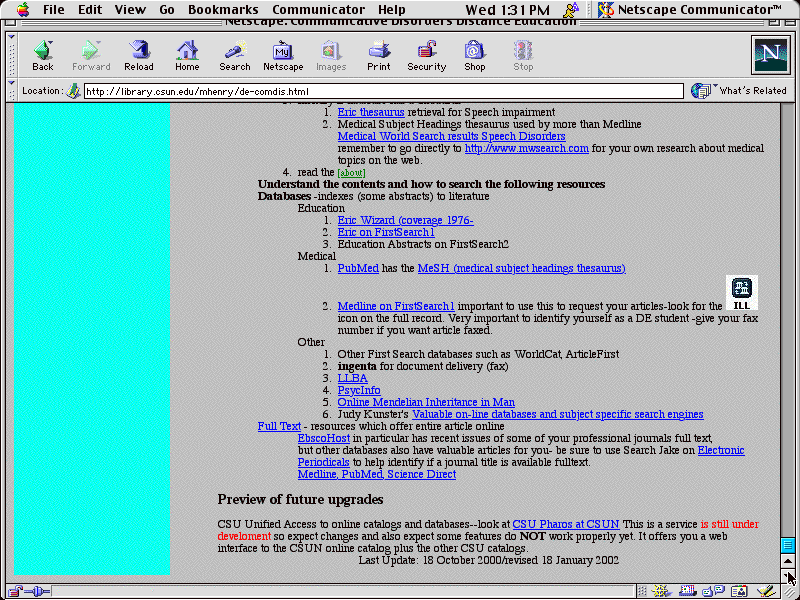Click the [about] link
Screen dimensions: 800x600
tap(351, 173)
